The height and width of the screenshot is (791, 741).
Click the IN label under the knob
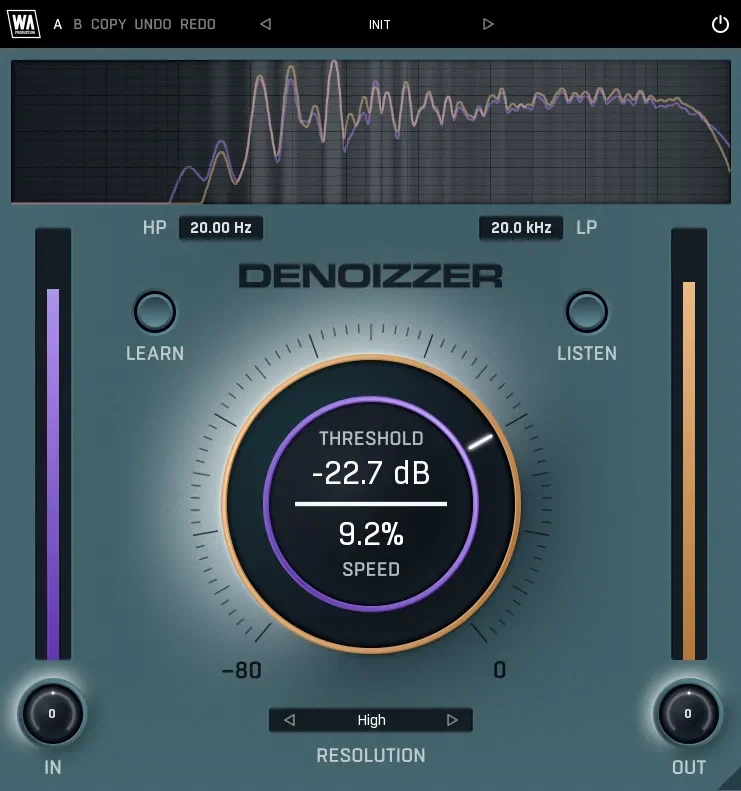(x=53, y=767)
